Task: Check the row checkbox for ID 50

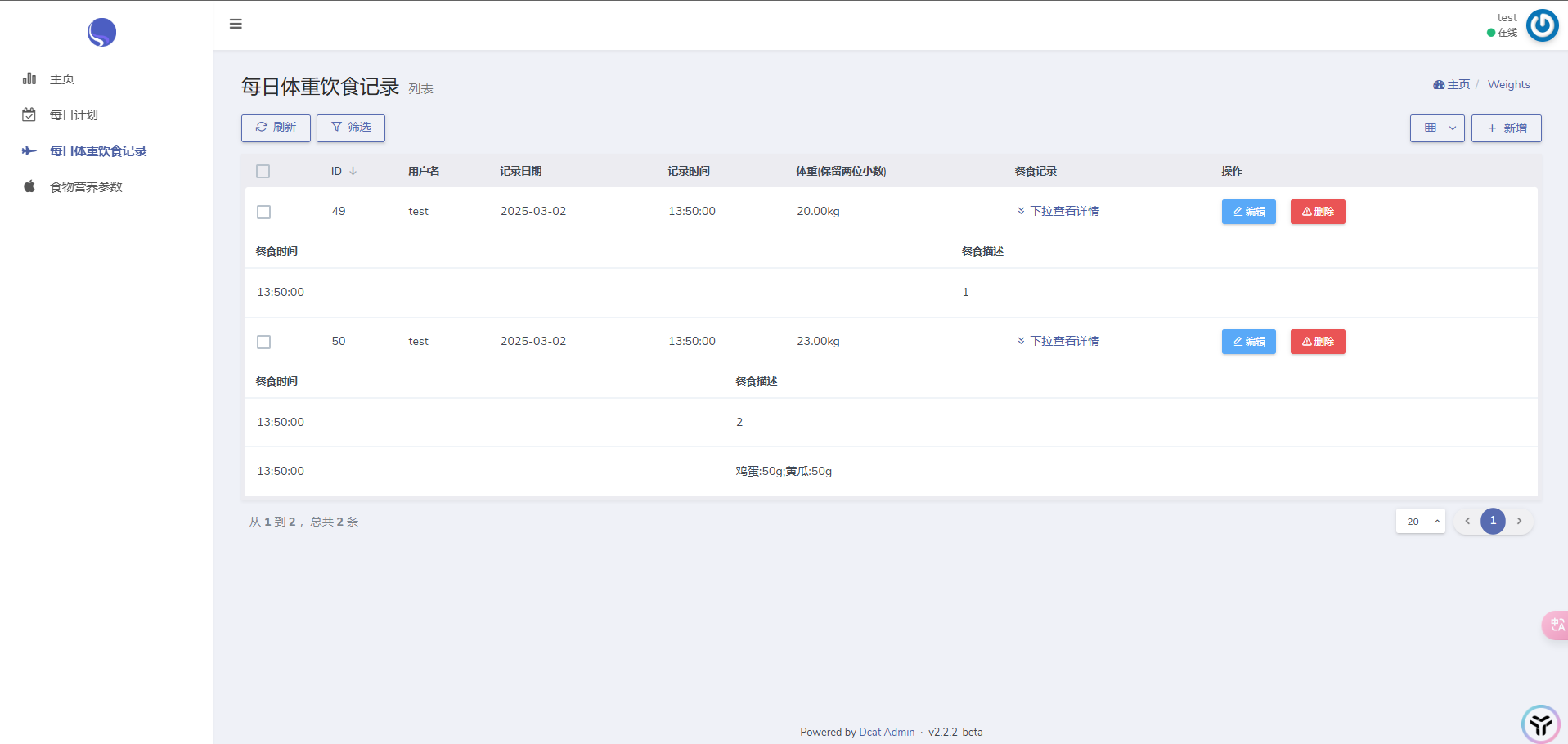Action: pyautogui.click(x=263, y=342)
